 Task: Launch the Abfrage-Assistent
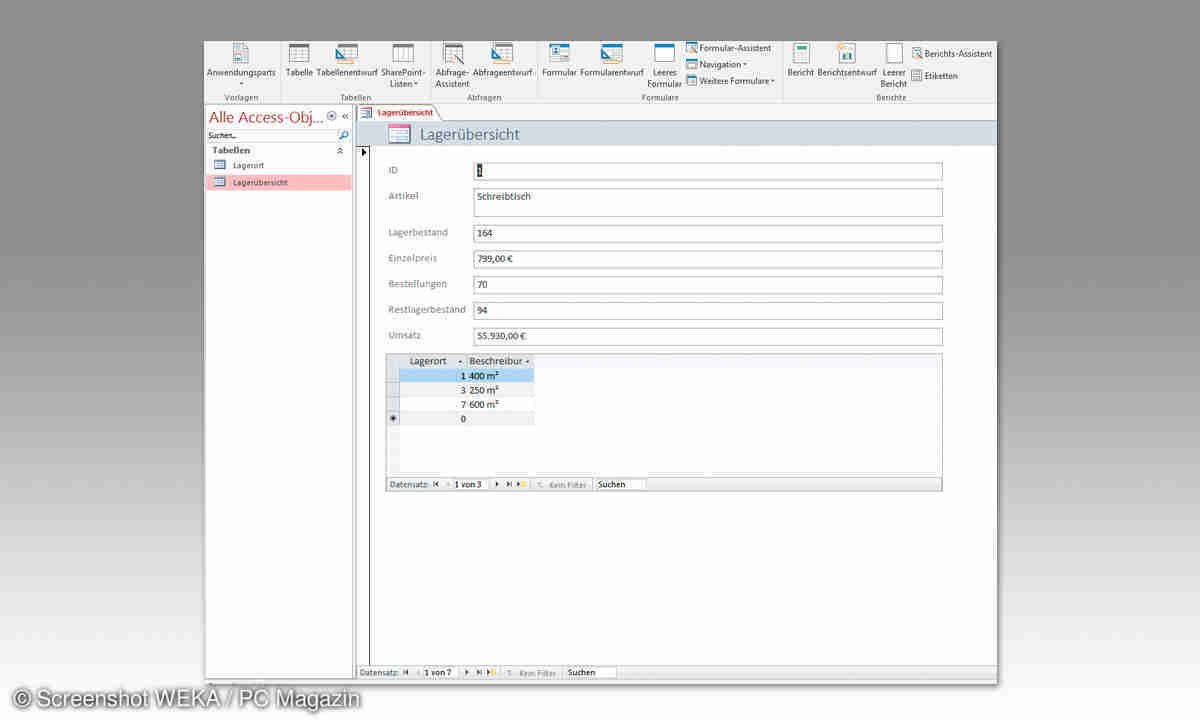pyautogui.click(x=453, y=55)
